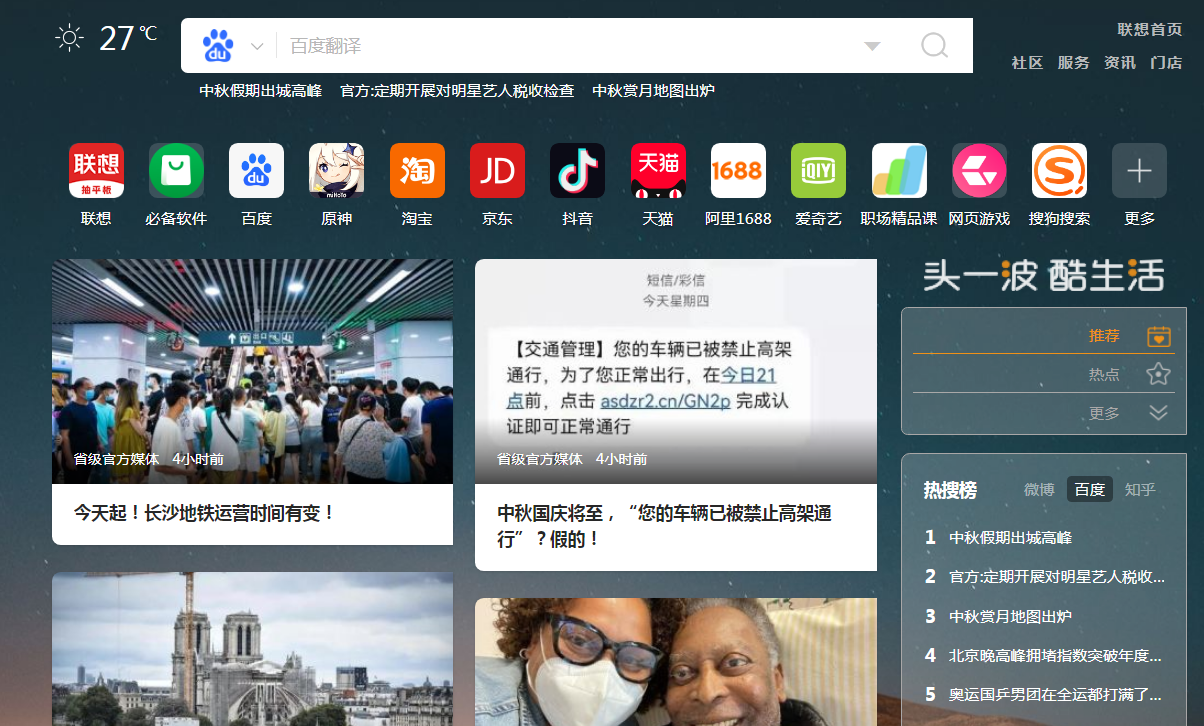Open the Genshin Impact (原神) icon
This screenshot has width=1204, height=726.
336,171
